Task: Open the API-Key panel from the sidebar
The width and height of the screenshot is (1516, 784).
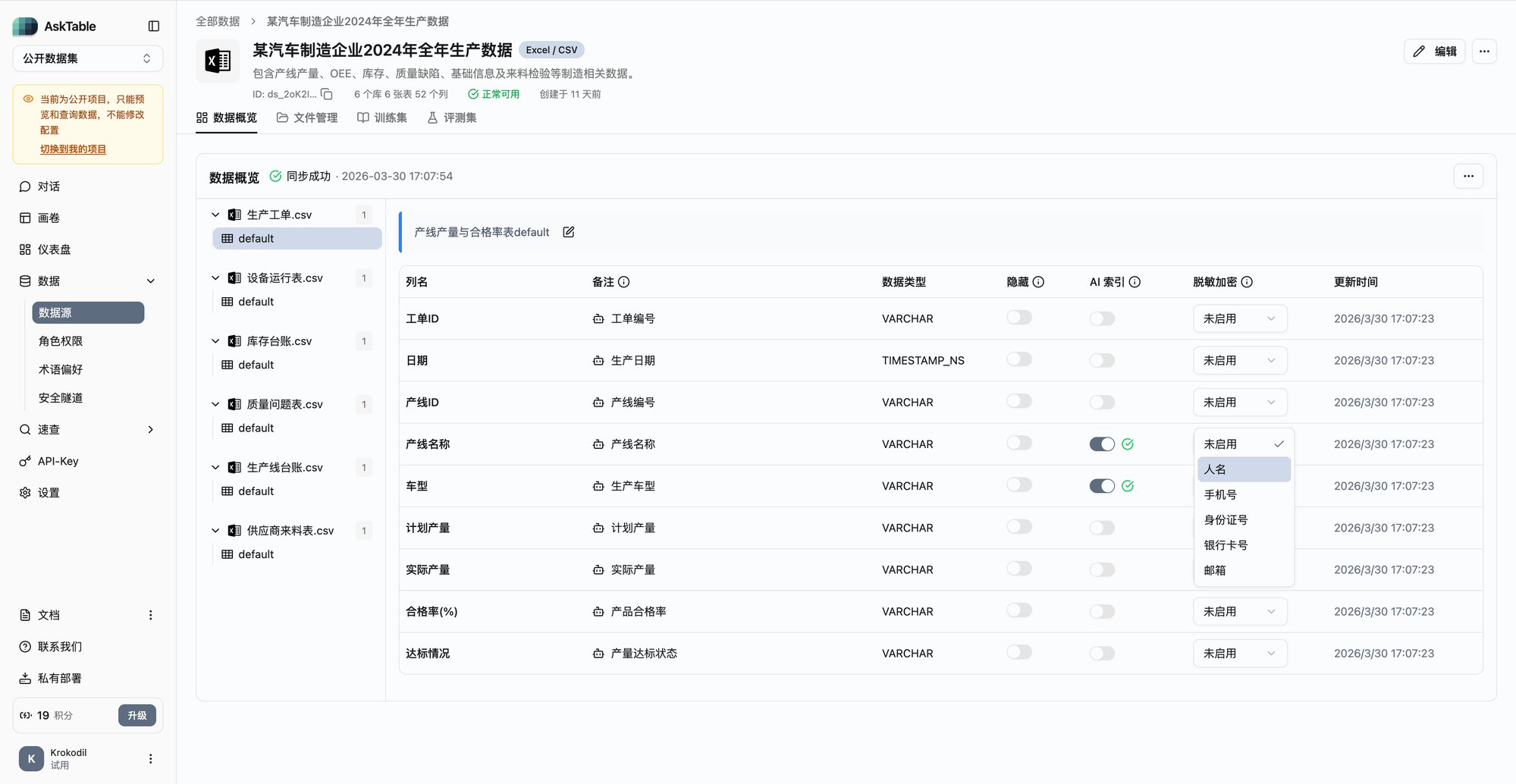Action: click(x=57, y=461)
